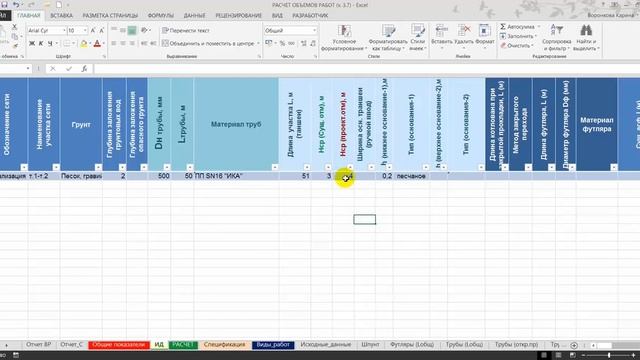Switch to the Виды_работ sheet tab

273,345
